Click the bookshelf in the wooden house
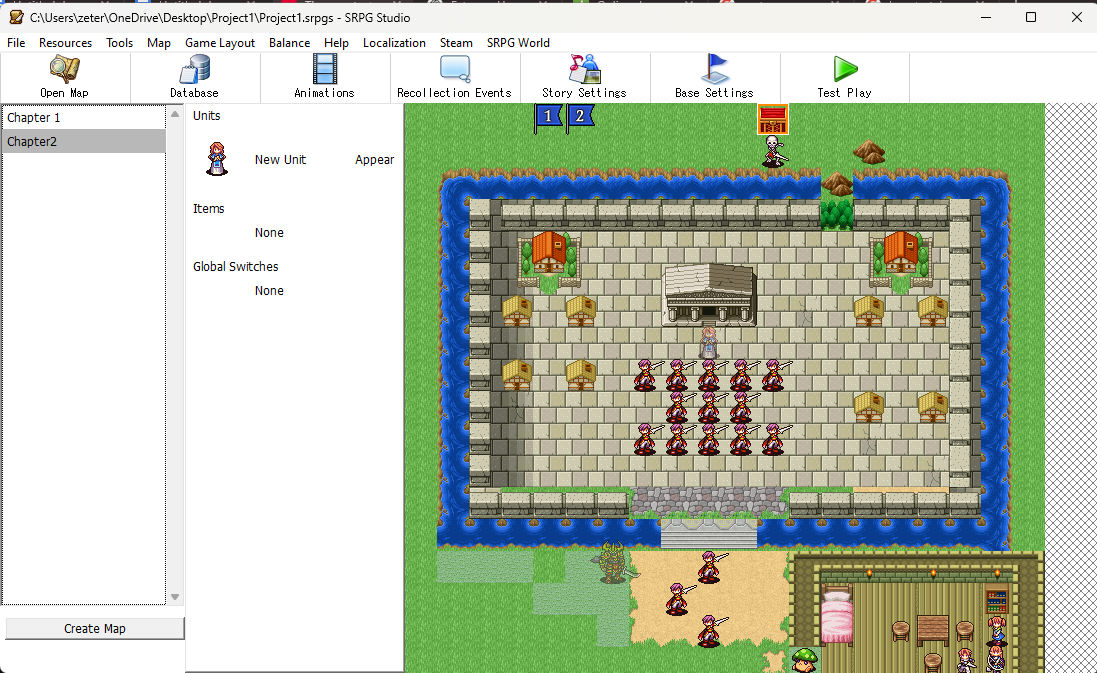1097x673 pixels. pyautogui.click(x=997, y=602)
